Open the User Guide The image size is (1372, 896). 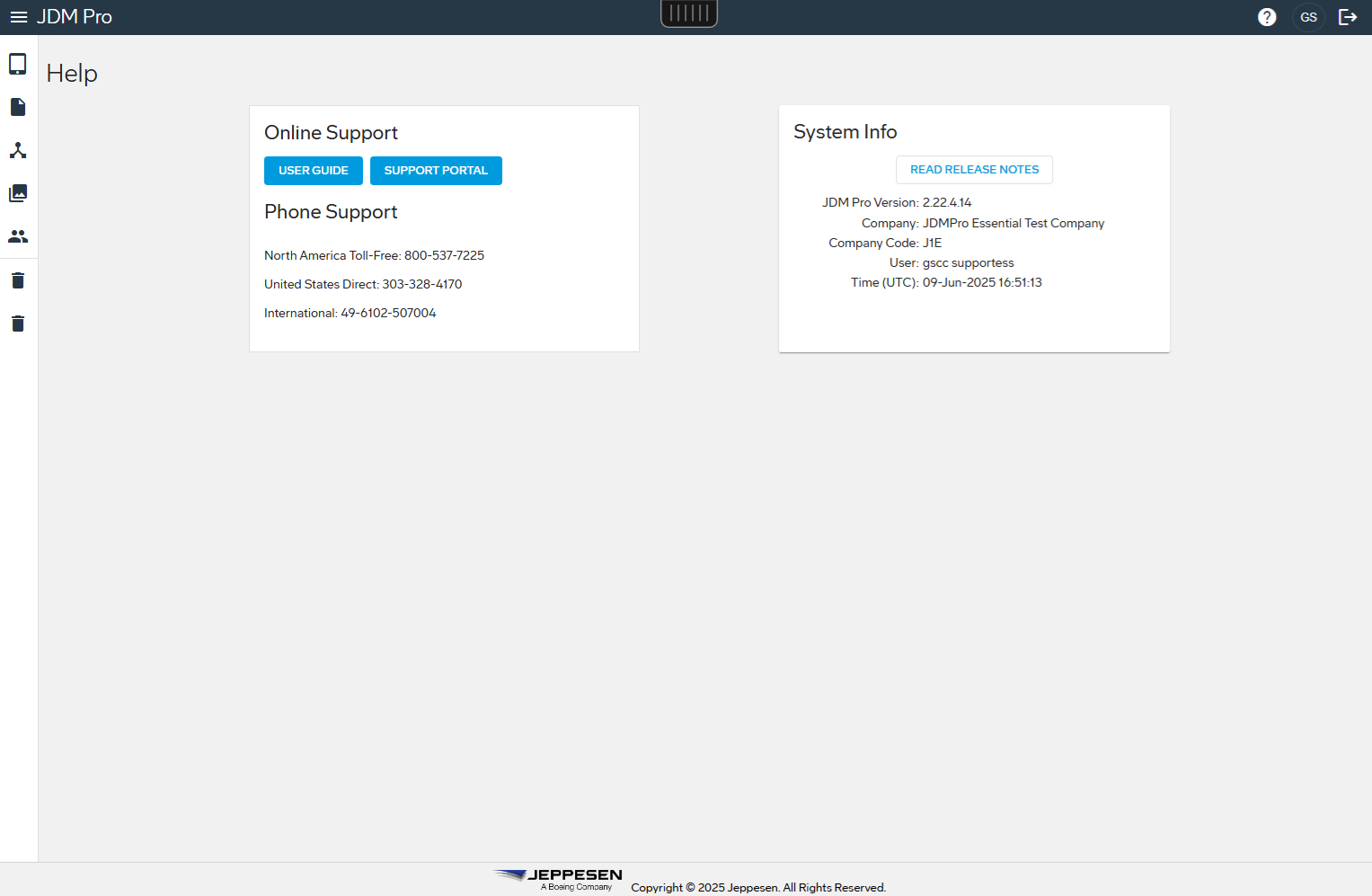[314, 171]
